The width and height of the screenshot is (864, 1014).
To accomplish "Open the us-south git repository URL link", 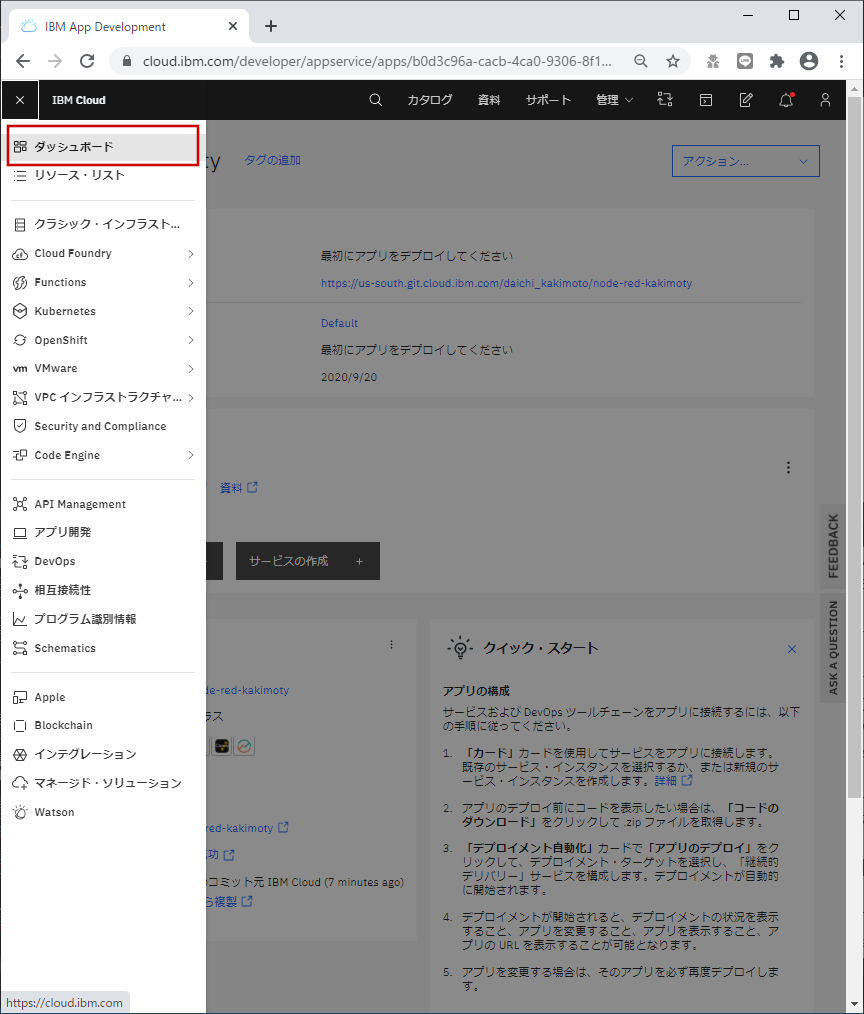I will (506, 283).
